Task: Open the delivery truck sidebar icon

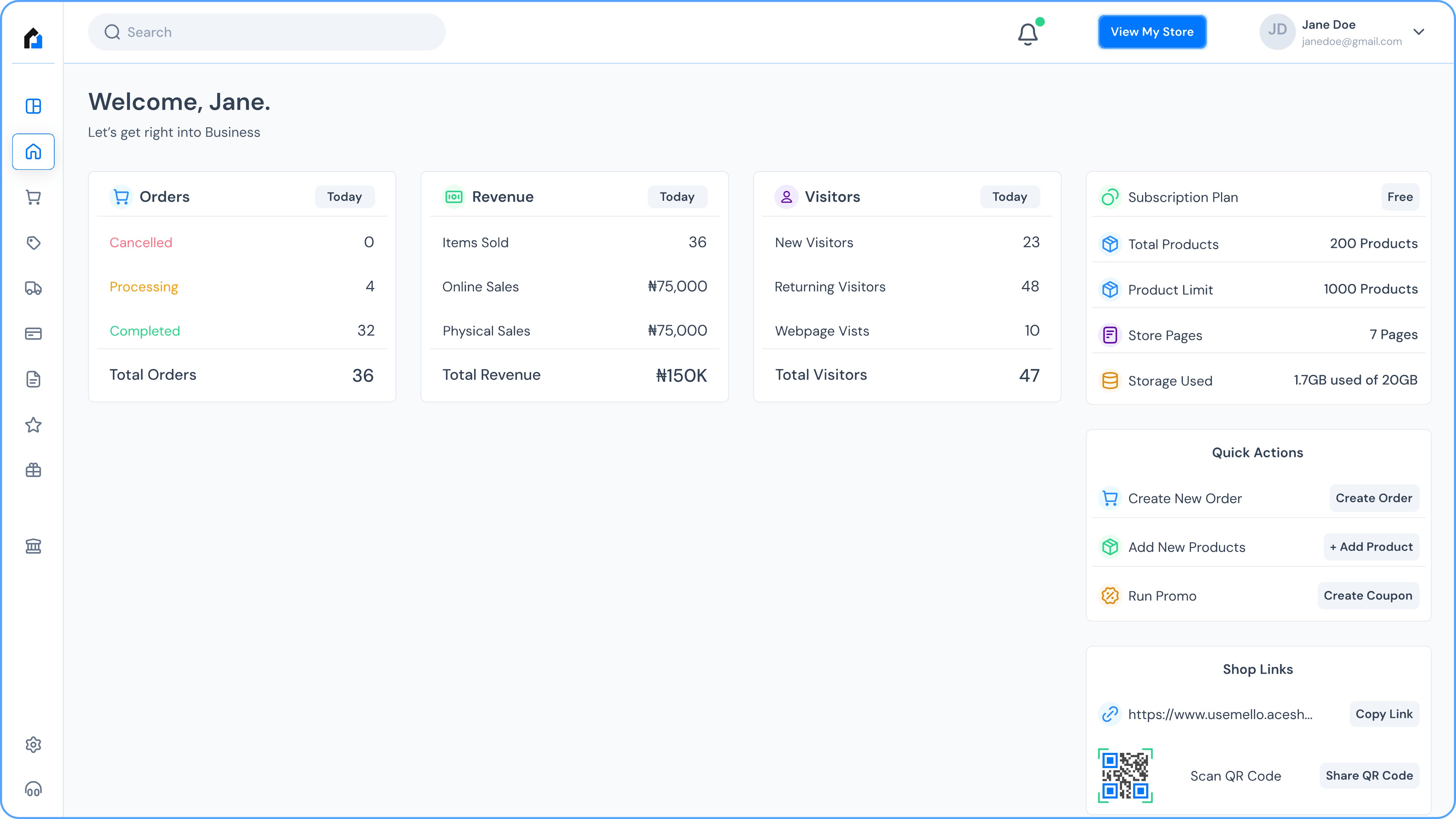Action: click(x=33, y=288)
